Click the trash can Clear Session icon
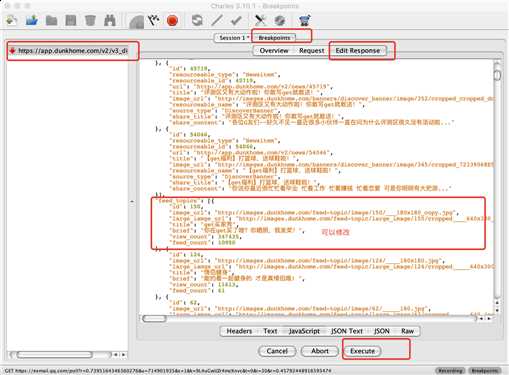Screen dimensions: 509x375 (x=90, y=21)
